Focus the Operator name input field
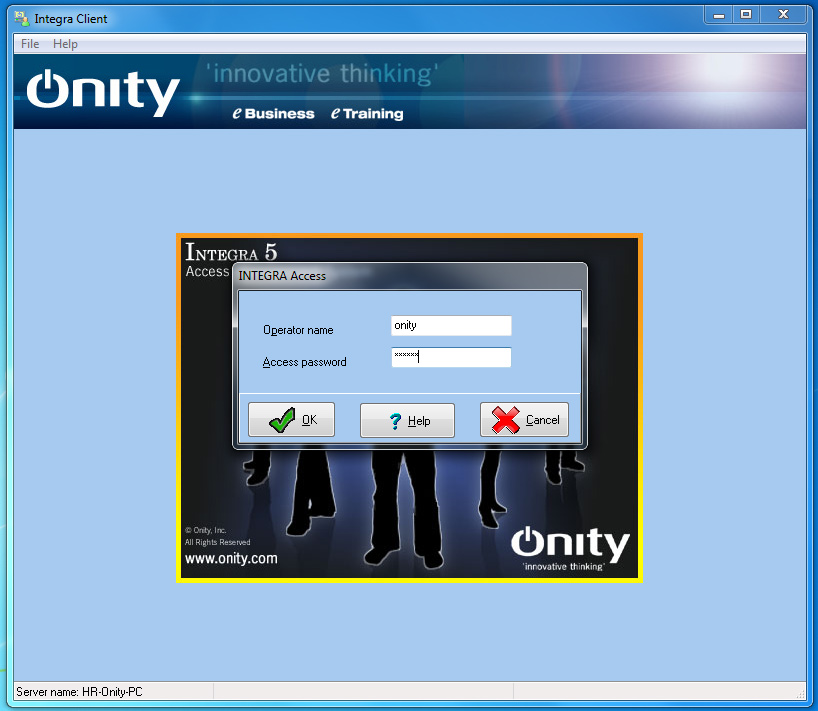The height and width of the screenshot is (711, 818). 451,326
